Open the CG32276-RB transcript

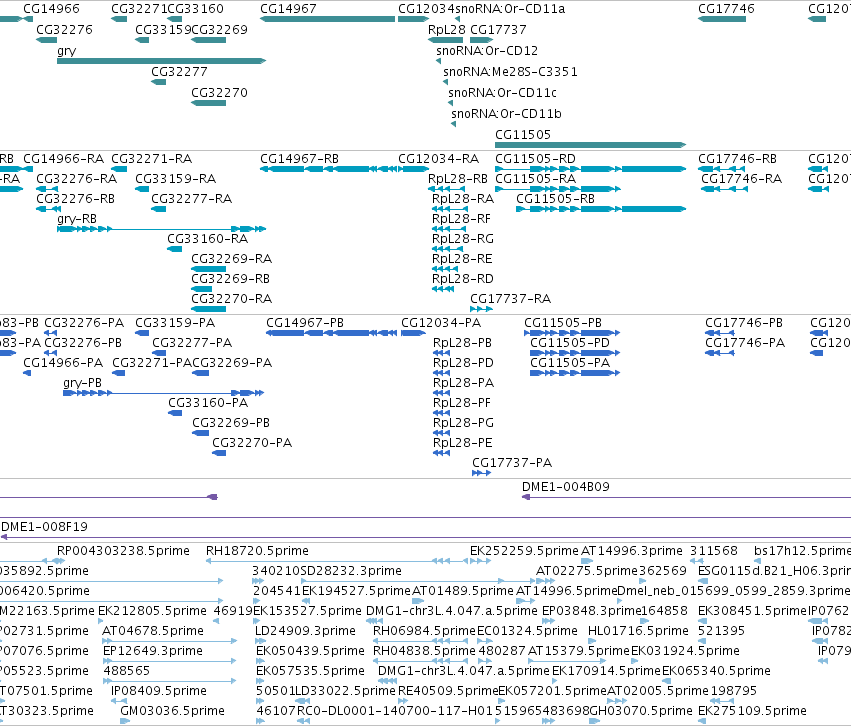48,209
